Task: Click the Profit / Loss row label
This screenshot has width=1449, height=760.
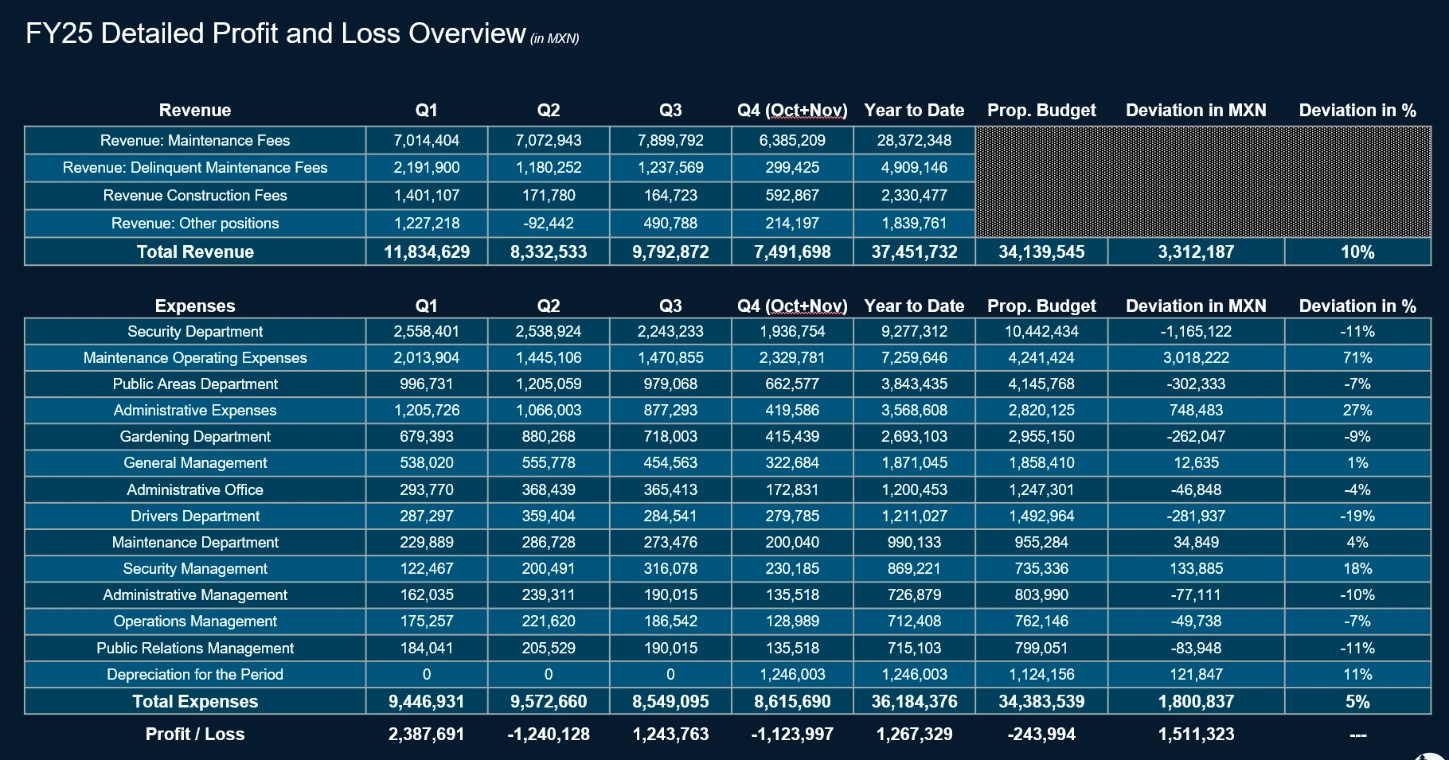Action: pyautogui.click(x=195, y=734)
